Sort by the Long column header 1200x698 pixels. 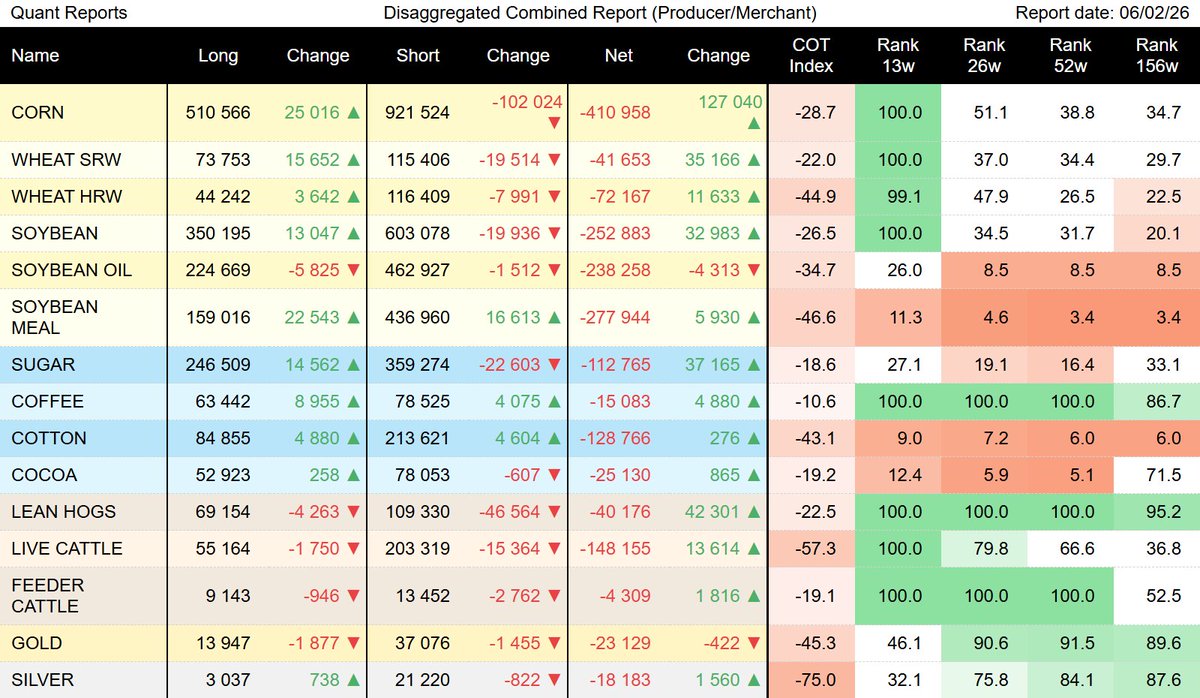coord(218,56)
